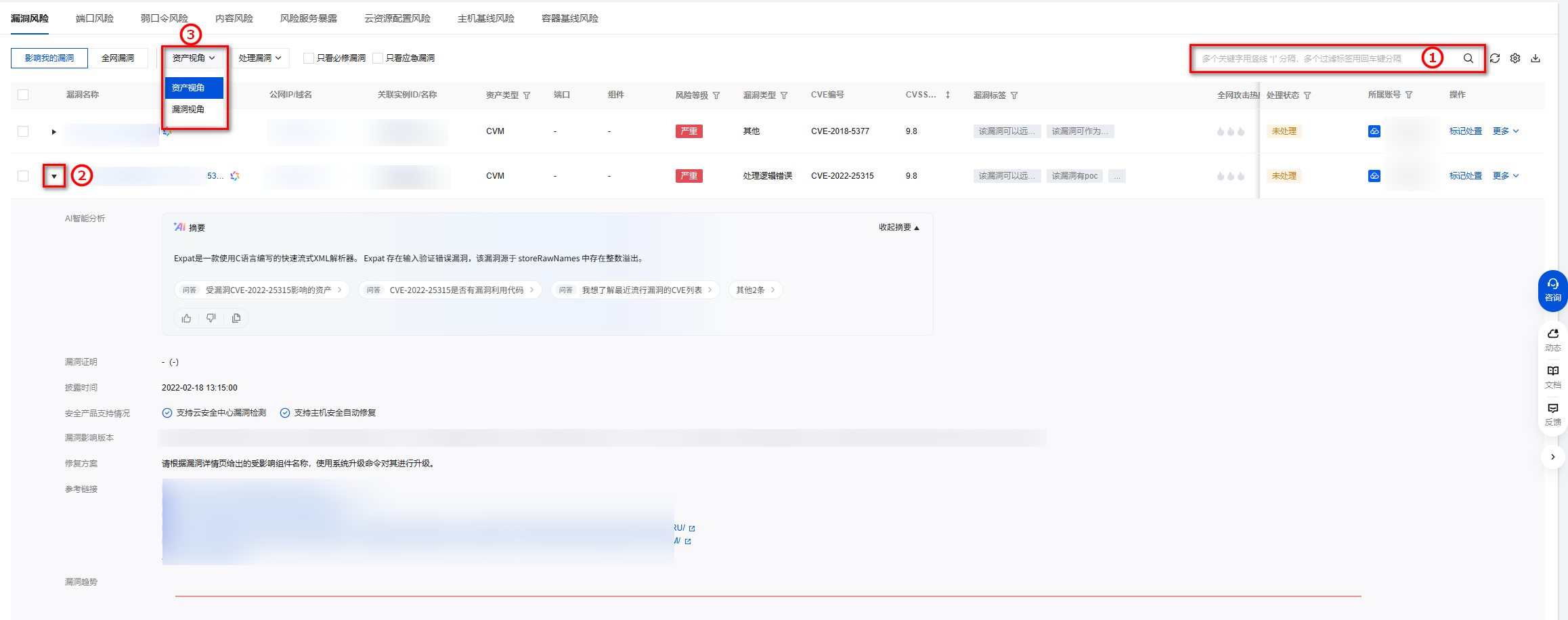1568x620 pixels.
Task: Show more tags via the ... chip
Action: point(1117,176)
